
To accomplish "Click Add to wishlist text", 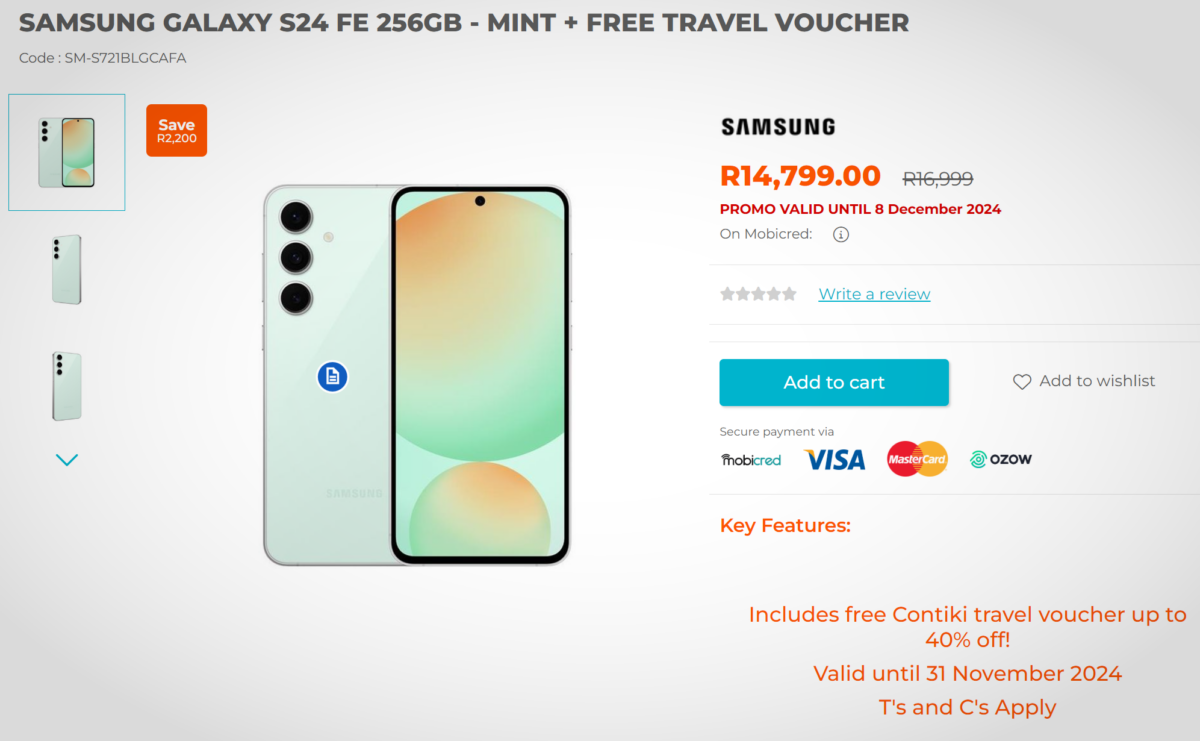I will point(1097,381).
